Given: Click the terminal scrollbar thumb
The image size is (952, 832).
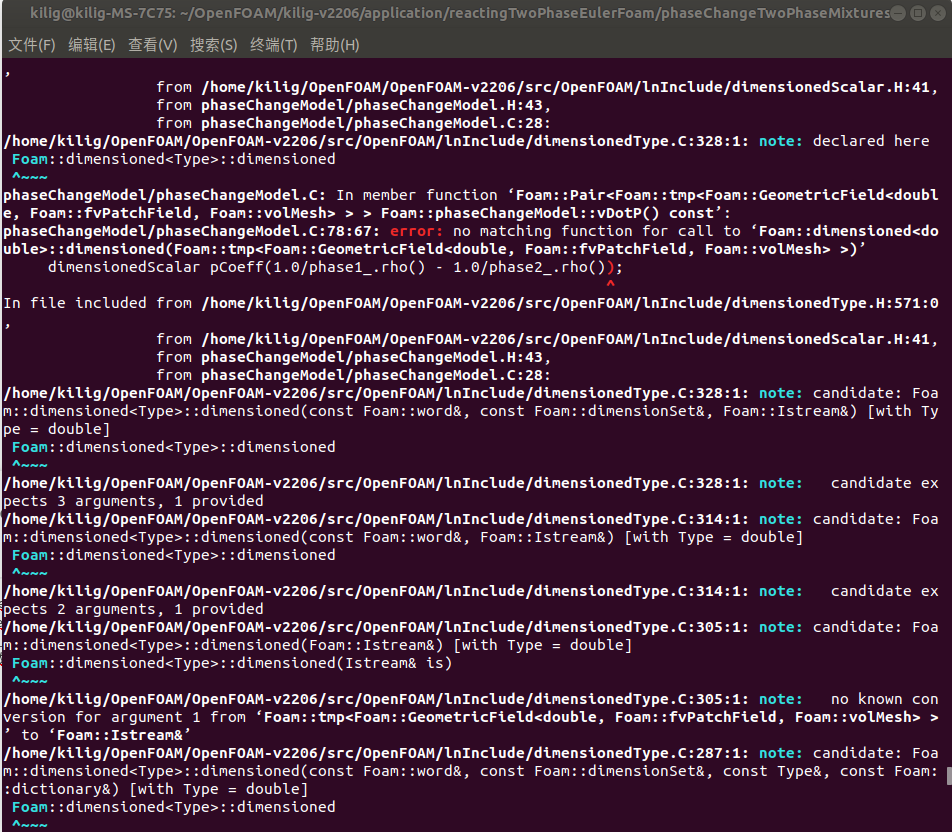Looking at the screenshot, I should pos(947,776).
